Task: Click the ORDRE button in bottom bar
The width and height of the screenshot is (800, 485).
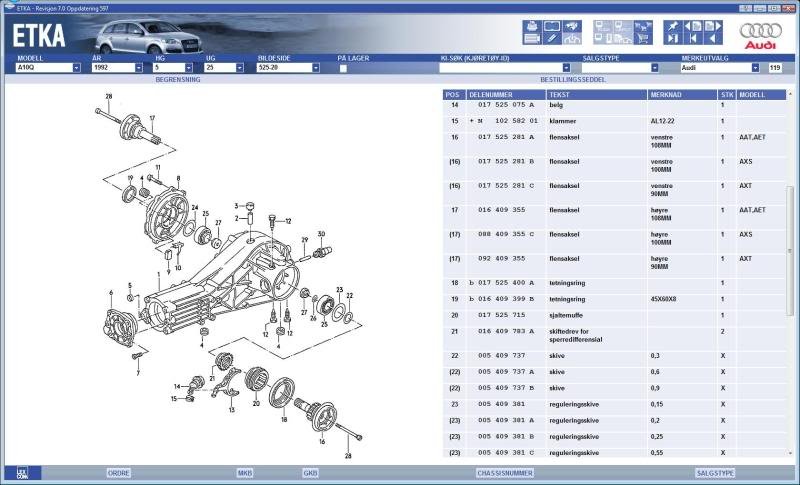Action: point(119,472)
